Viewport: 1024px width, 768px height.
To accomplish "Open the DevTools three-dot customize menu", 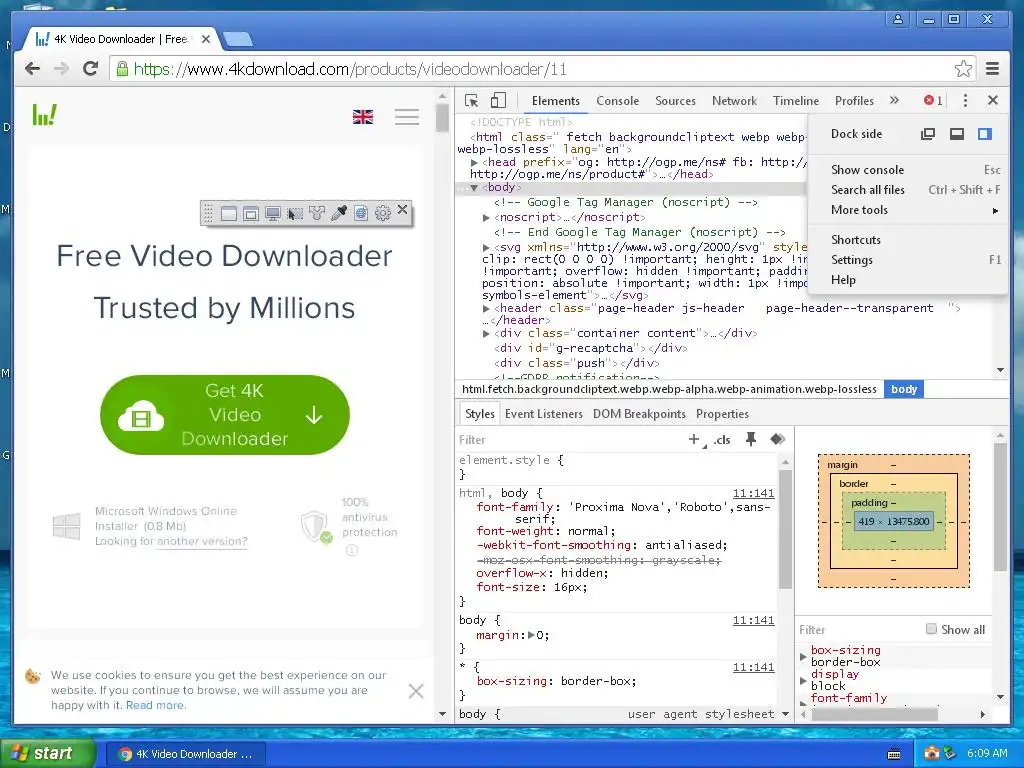I will pos(965,101).
